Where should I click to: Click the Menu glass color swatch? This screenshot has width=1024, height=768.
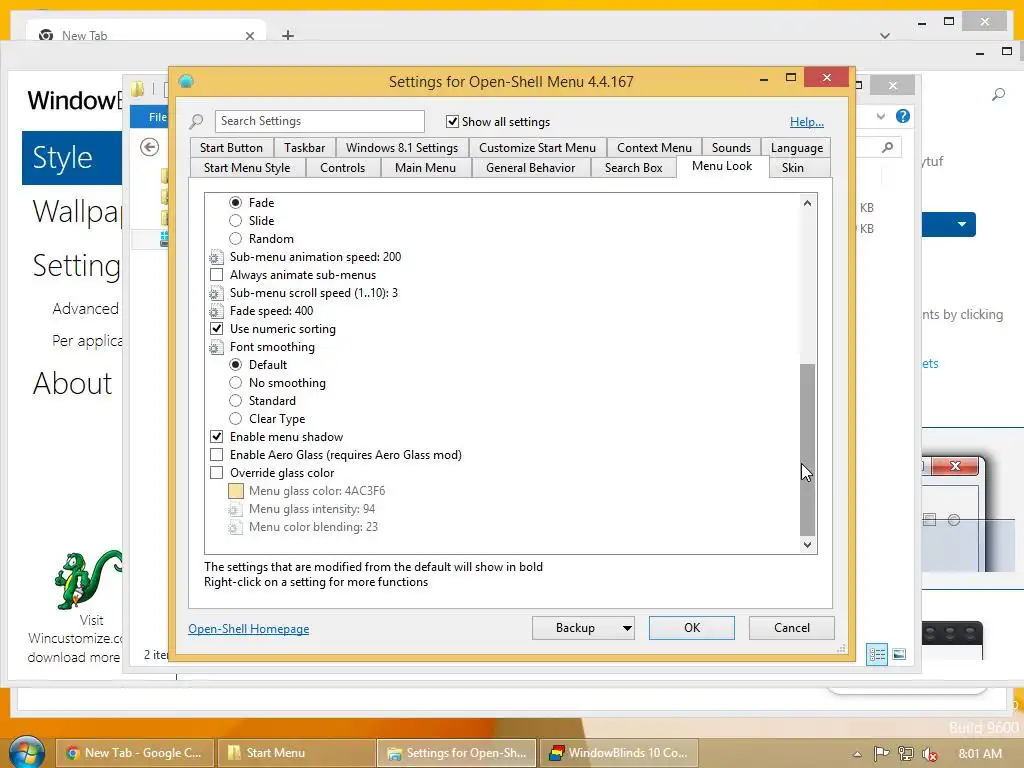pyautogui.click(x=236, y=491)
